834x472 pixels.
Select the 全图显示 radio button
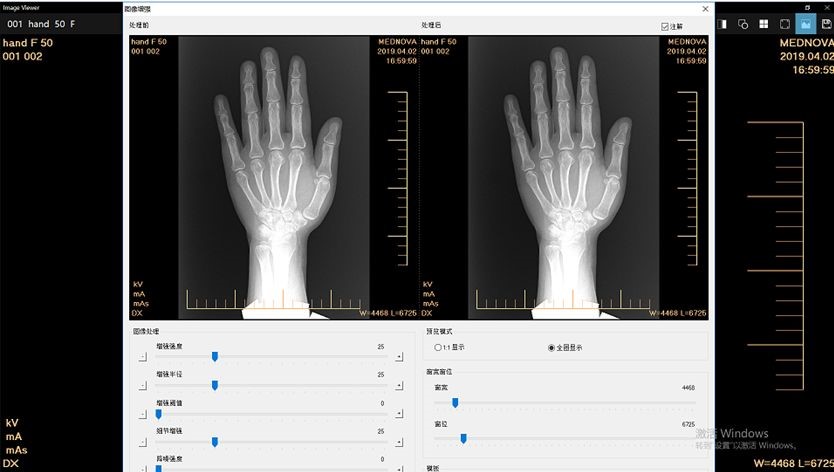click(551, 347)
